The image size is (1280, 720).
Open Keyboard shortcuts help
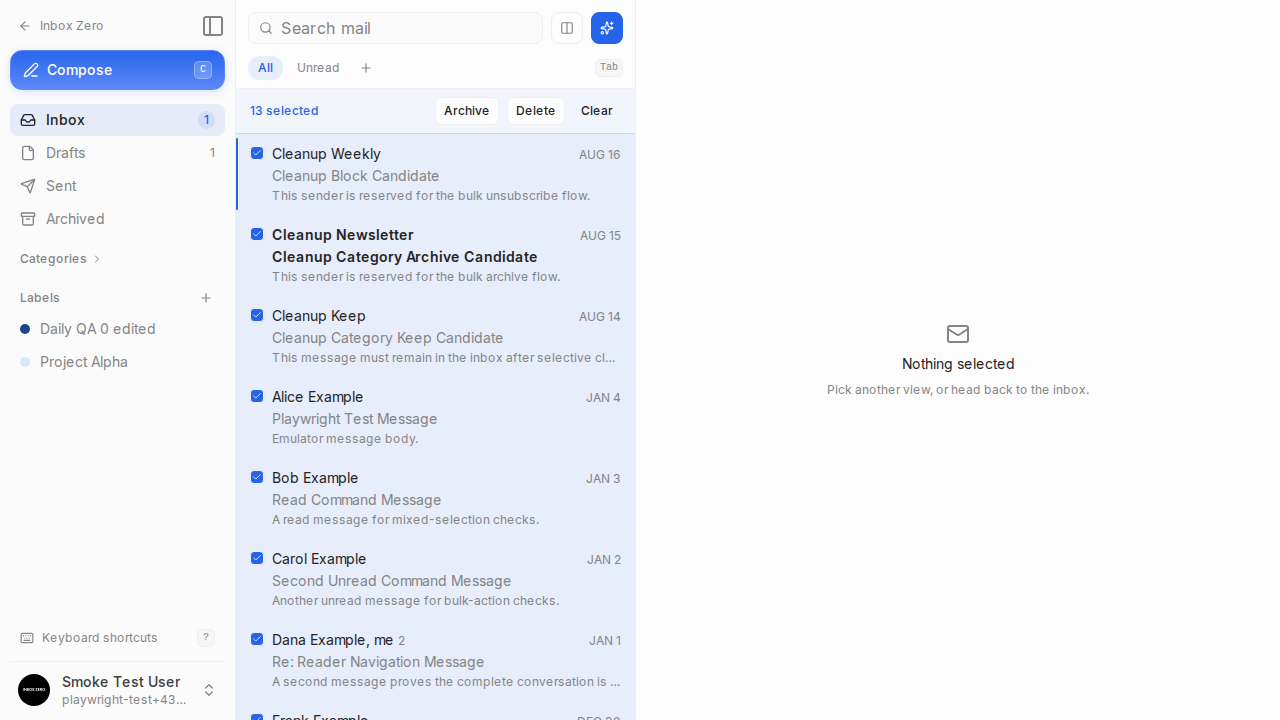[117, 638]
